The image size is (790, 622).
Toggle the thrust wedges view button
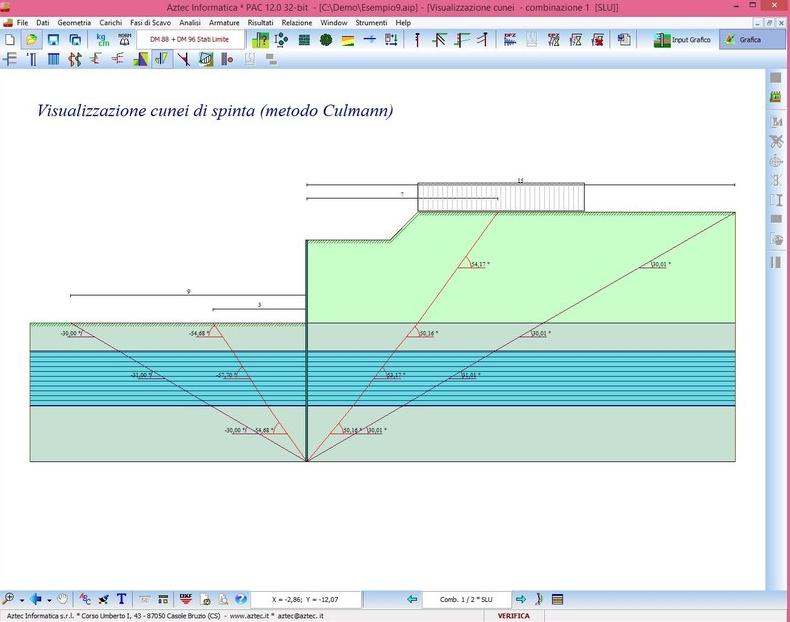161,59
